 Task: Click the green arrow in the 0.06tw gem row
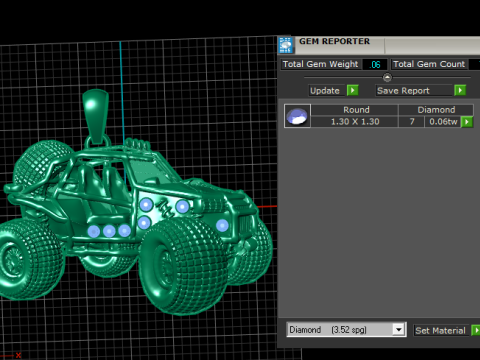point(467,122)
